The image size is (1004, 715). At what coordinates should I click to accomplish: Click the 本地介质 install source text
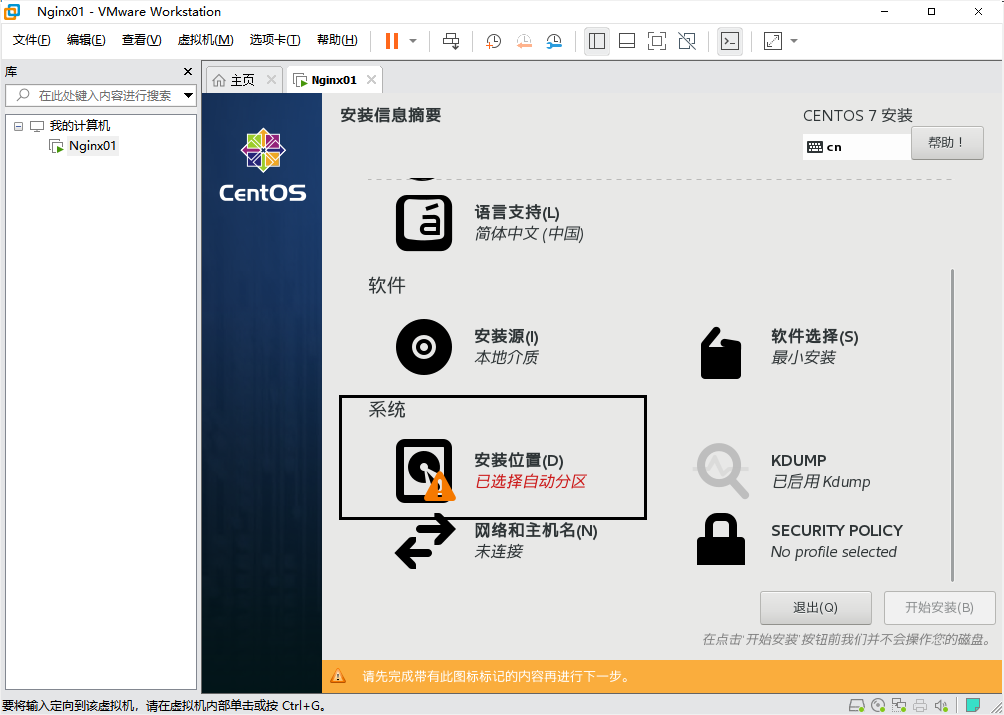pos(506,357)
